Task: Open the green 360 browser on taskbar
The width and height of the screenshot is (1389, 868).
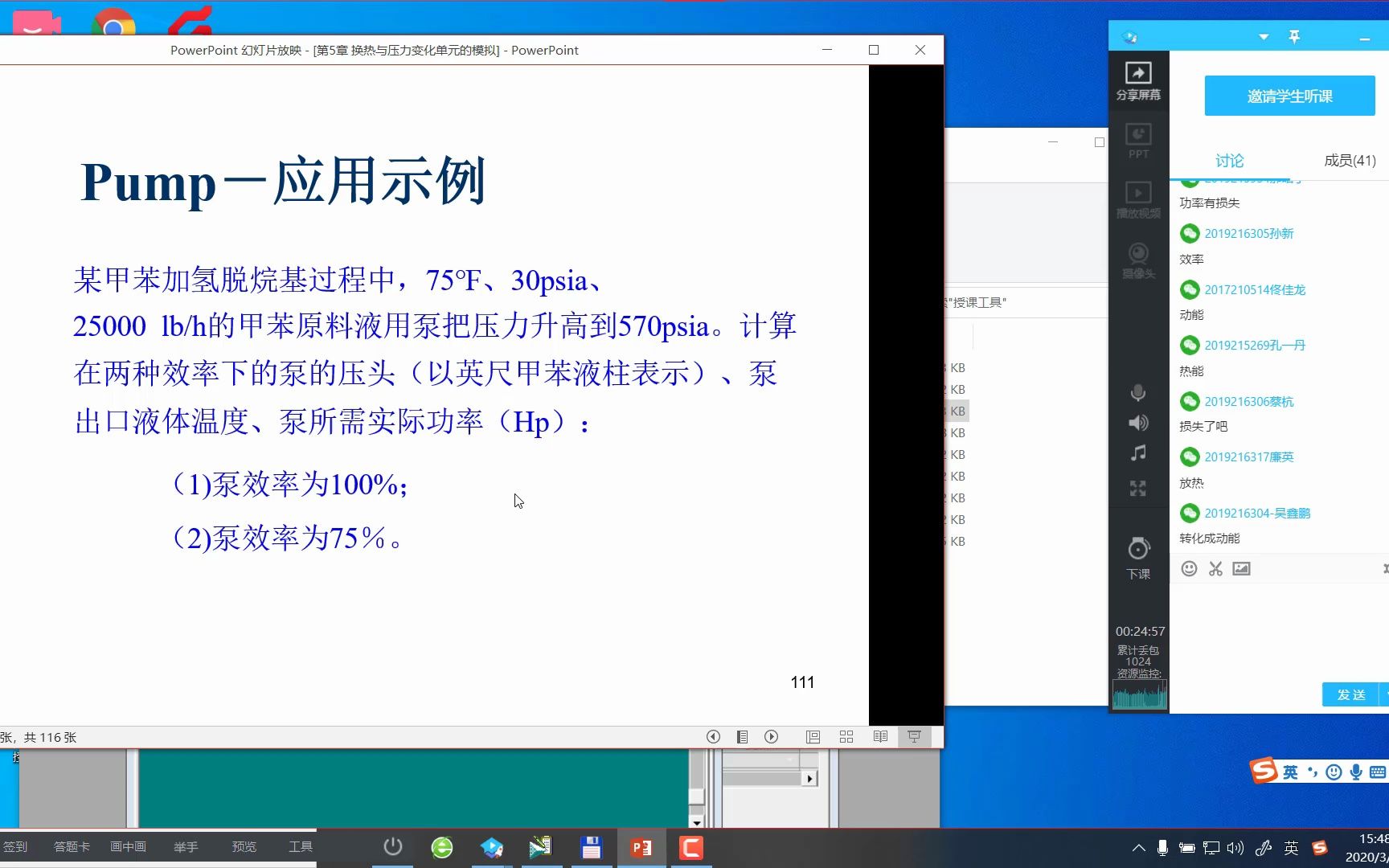Action: (442, 847)
